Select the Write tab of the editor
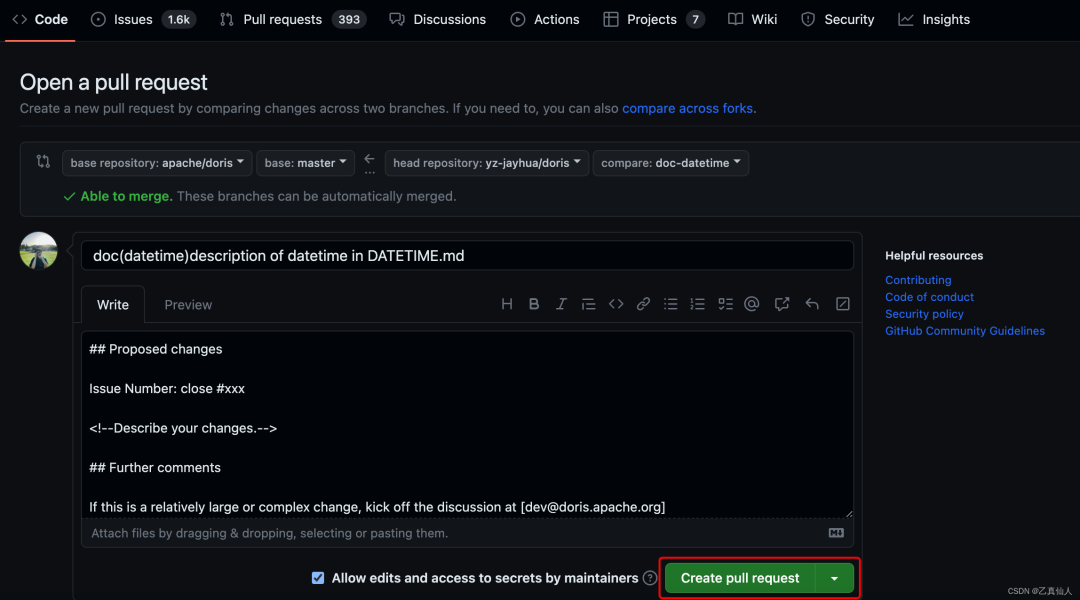The image size is (1080, 600). coord(113,304)
